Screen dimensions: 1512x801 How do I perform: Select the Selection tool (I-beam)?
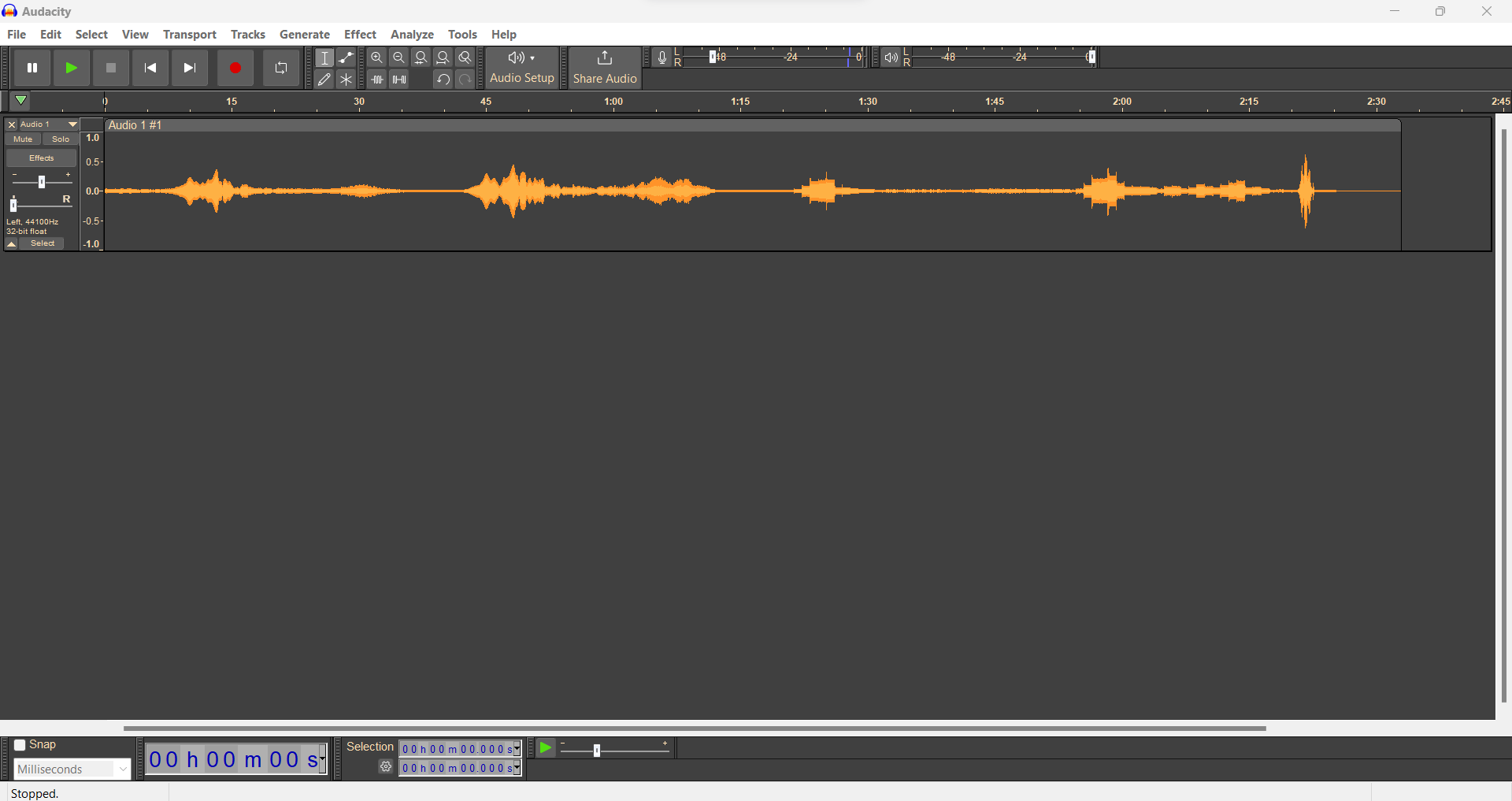324,57
